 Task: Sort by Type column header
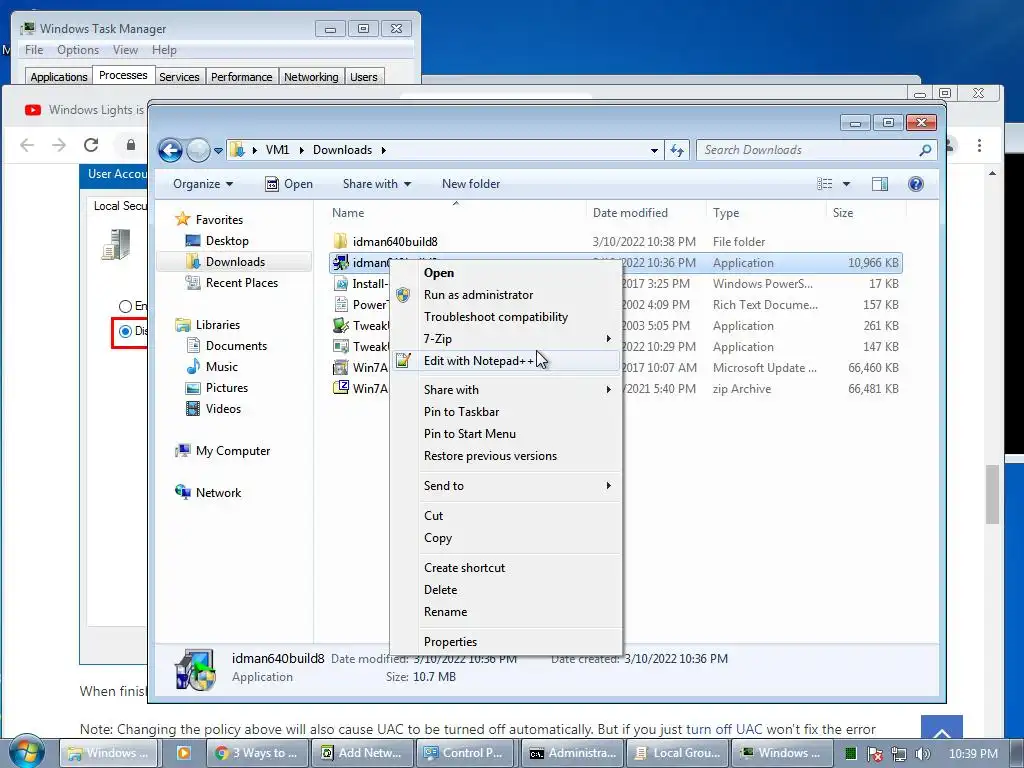click(726, 213)
